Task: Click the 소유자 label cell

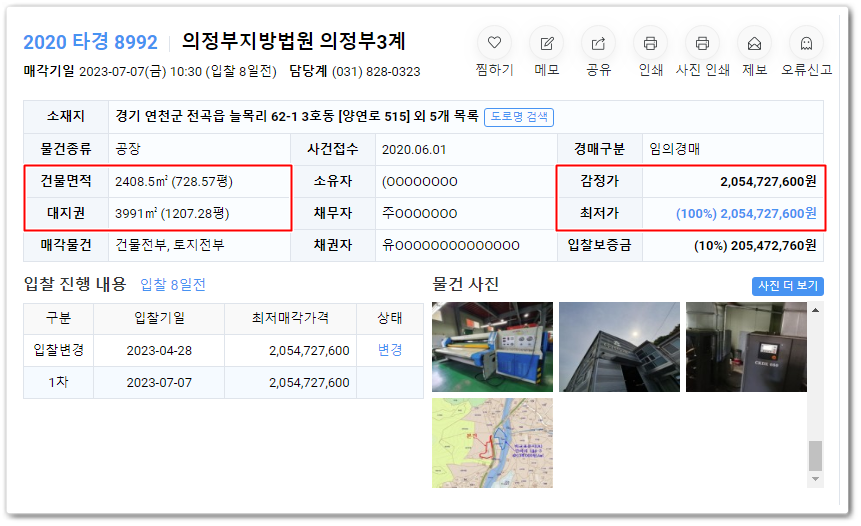Action: coord(333,182)
